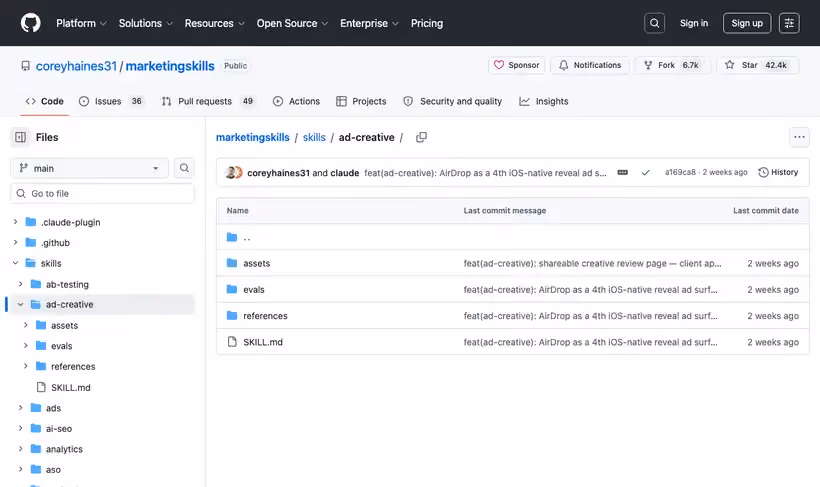Copy the ad-creative path icon
The image size is (820, 487).
[421, 137]
